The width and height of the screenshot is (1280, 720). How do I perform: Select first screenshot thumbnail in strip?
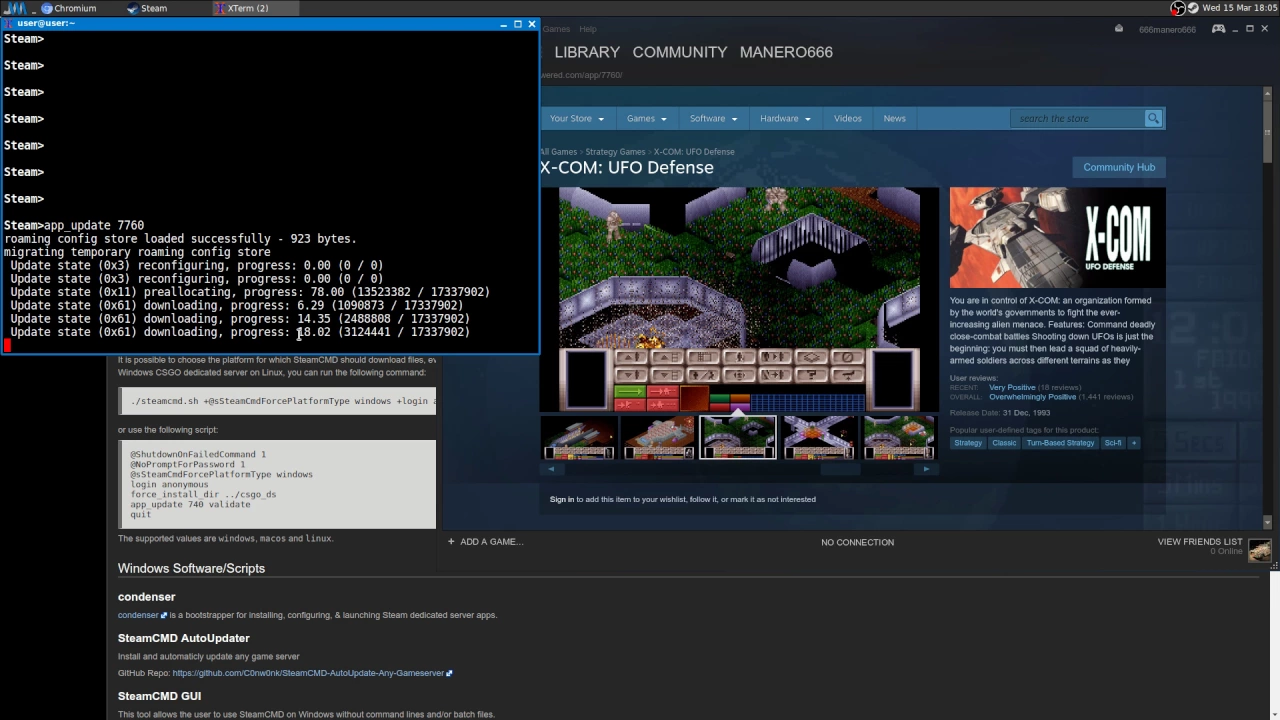(x=579, y=437)
